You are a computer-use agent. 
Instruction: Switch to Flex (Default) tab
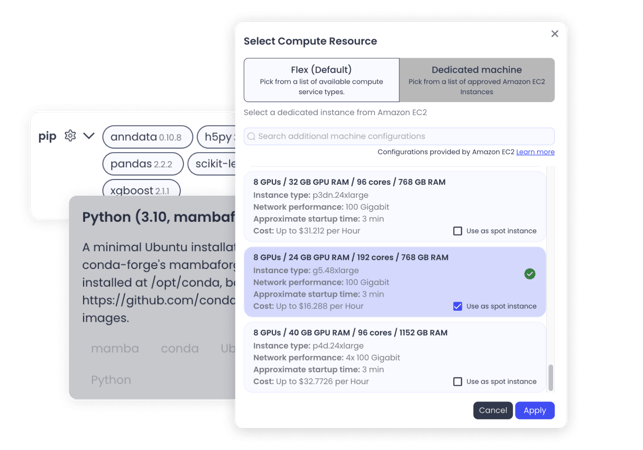coord(321,80)
